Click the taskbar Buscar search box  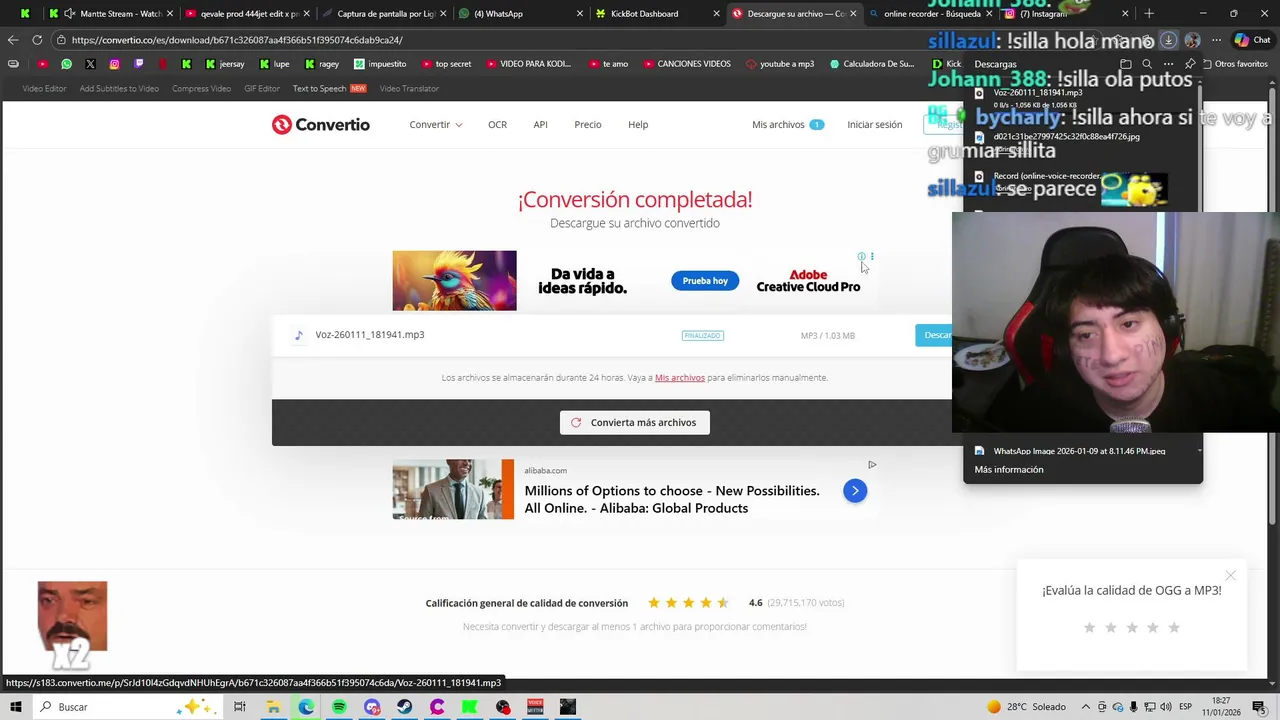127,707
